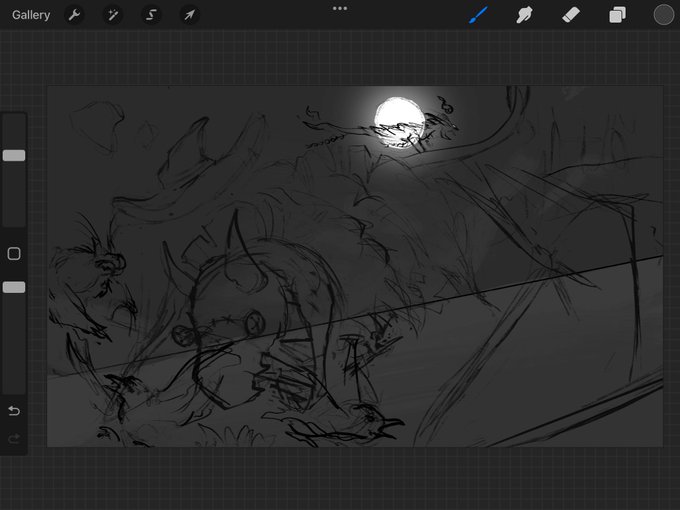Tap the sketched bird near the canvas bottom
This screenshot has height=510, width=680.
(343, 425)
